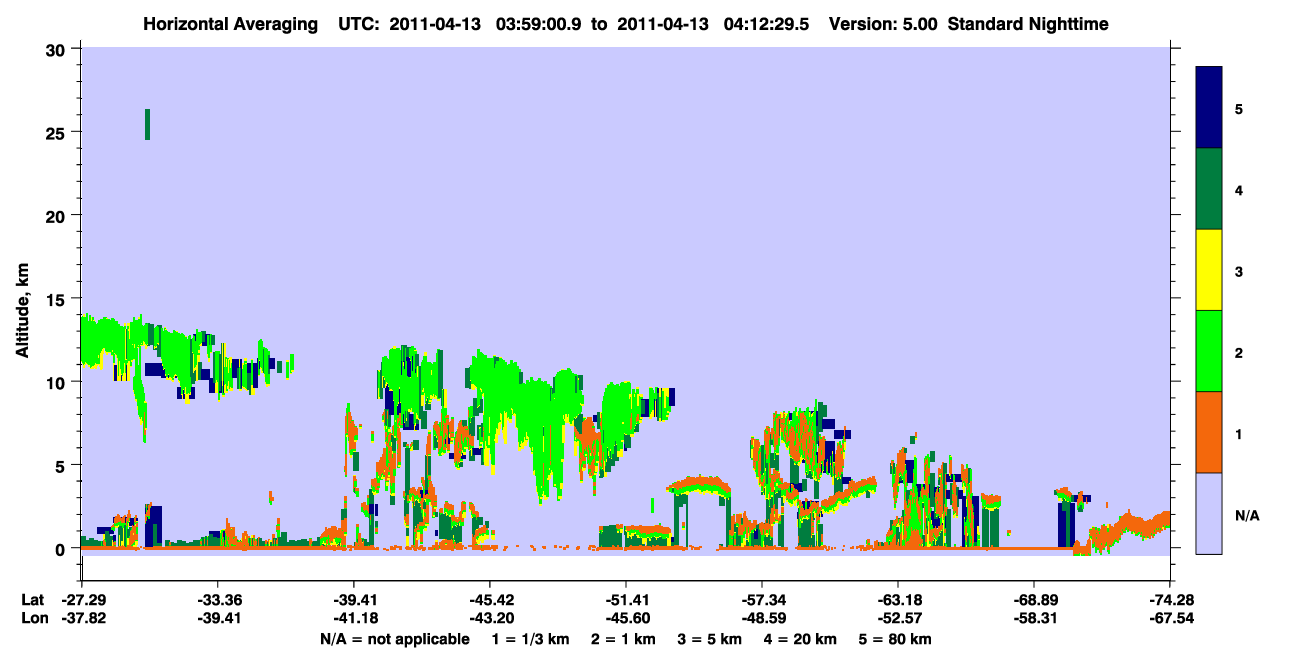Click the altitude tick label 30

(x=58, y=49)
